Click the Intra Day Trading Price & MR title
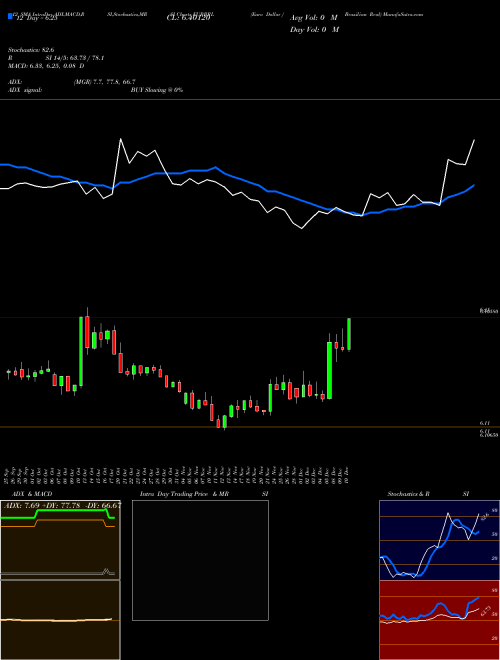This screenshot has height=660, width=500. [x=184, y=494]
